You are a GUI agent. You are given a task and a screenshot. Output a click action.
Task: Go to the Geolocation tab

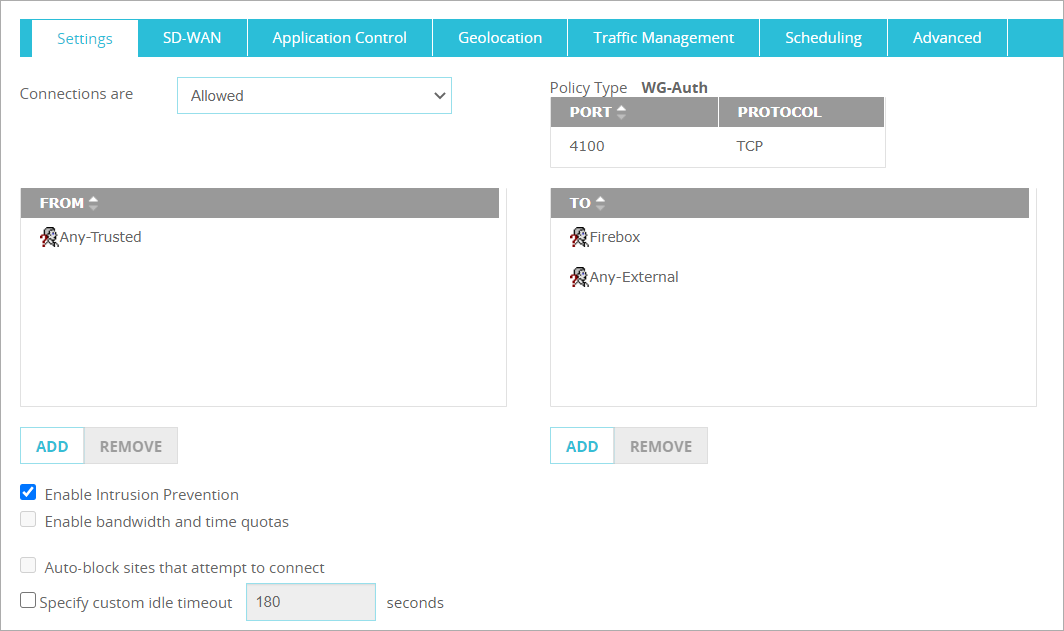tap(500, 38)
